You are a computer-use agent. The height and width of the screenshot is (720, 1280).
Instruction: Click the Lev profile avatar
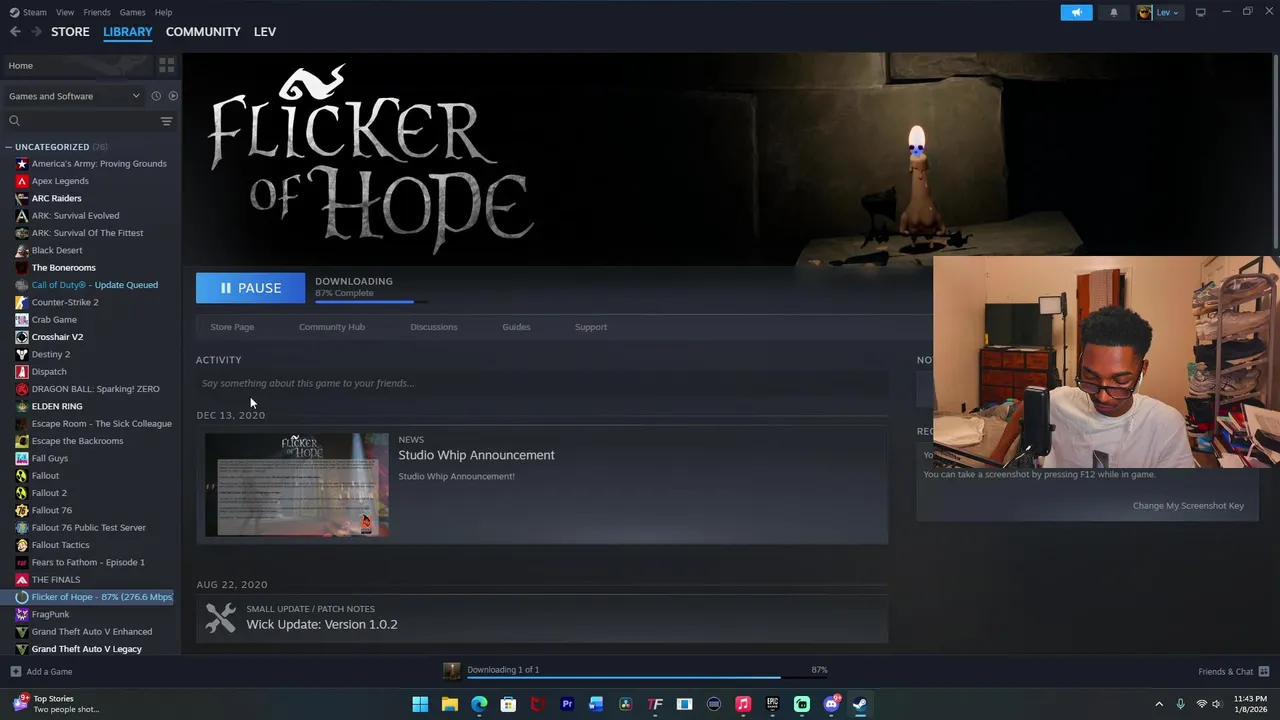(1144, 12)
